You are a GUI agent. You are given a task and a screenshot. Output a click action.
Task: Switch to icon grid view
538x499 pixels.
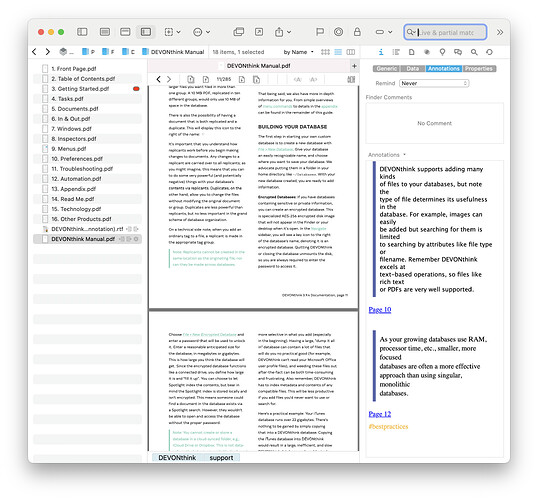(325, 52)
